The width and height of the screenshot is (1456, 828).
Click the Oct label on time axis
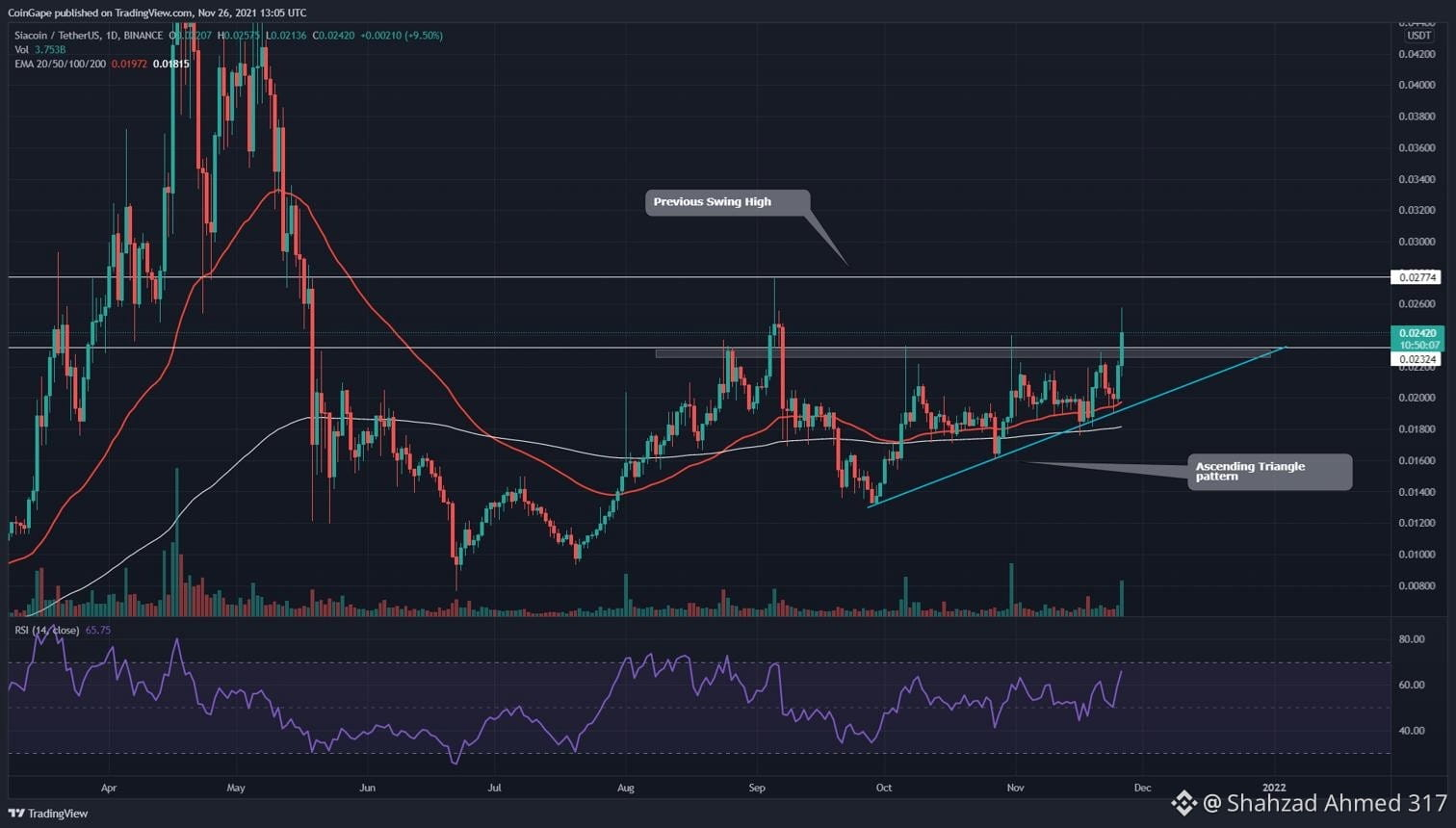884,788
